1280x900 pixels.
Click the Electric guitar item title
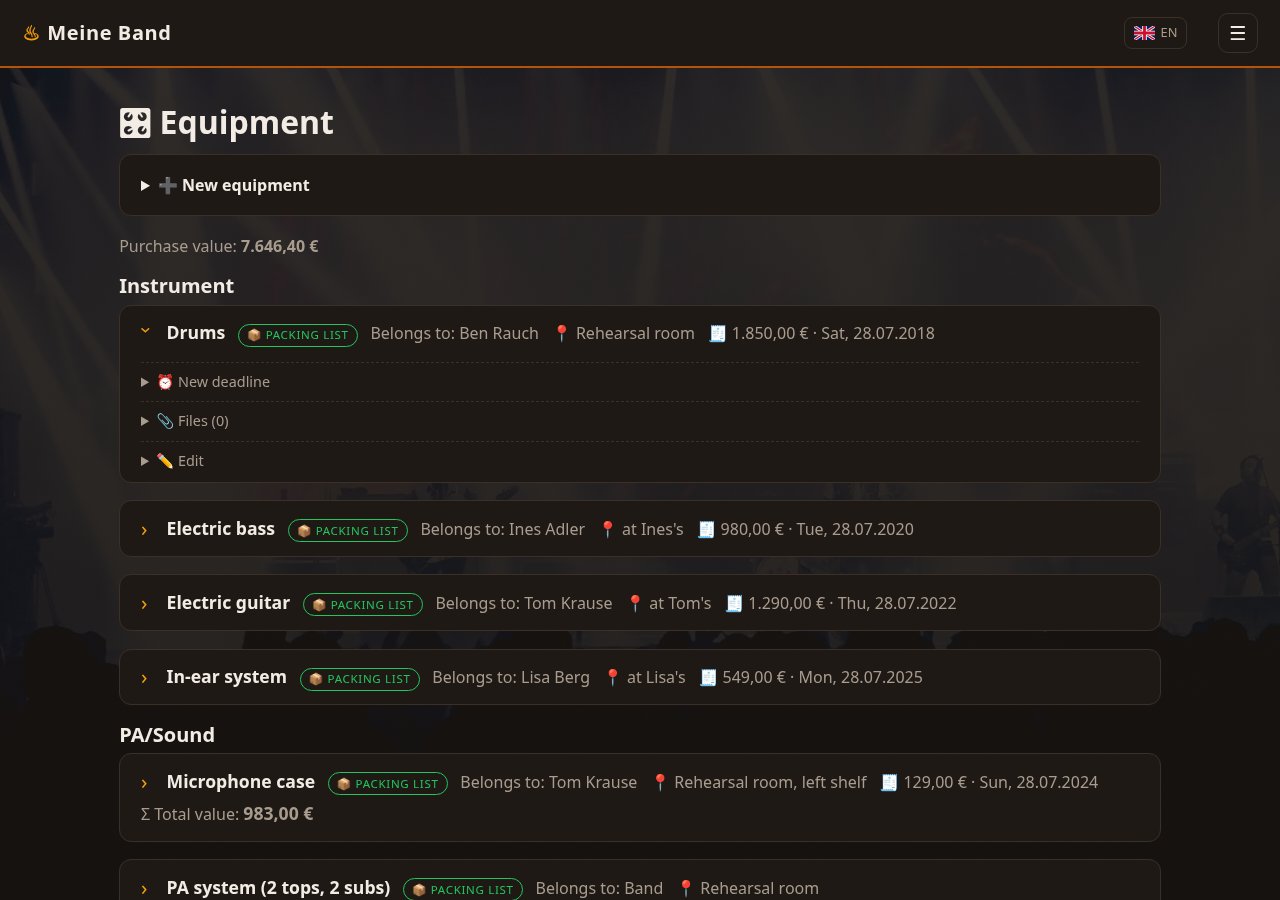[228, 603]
